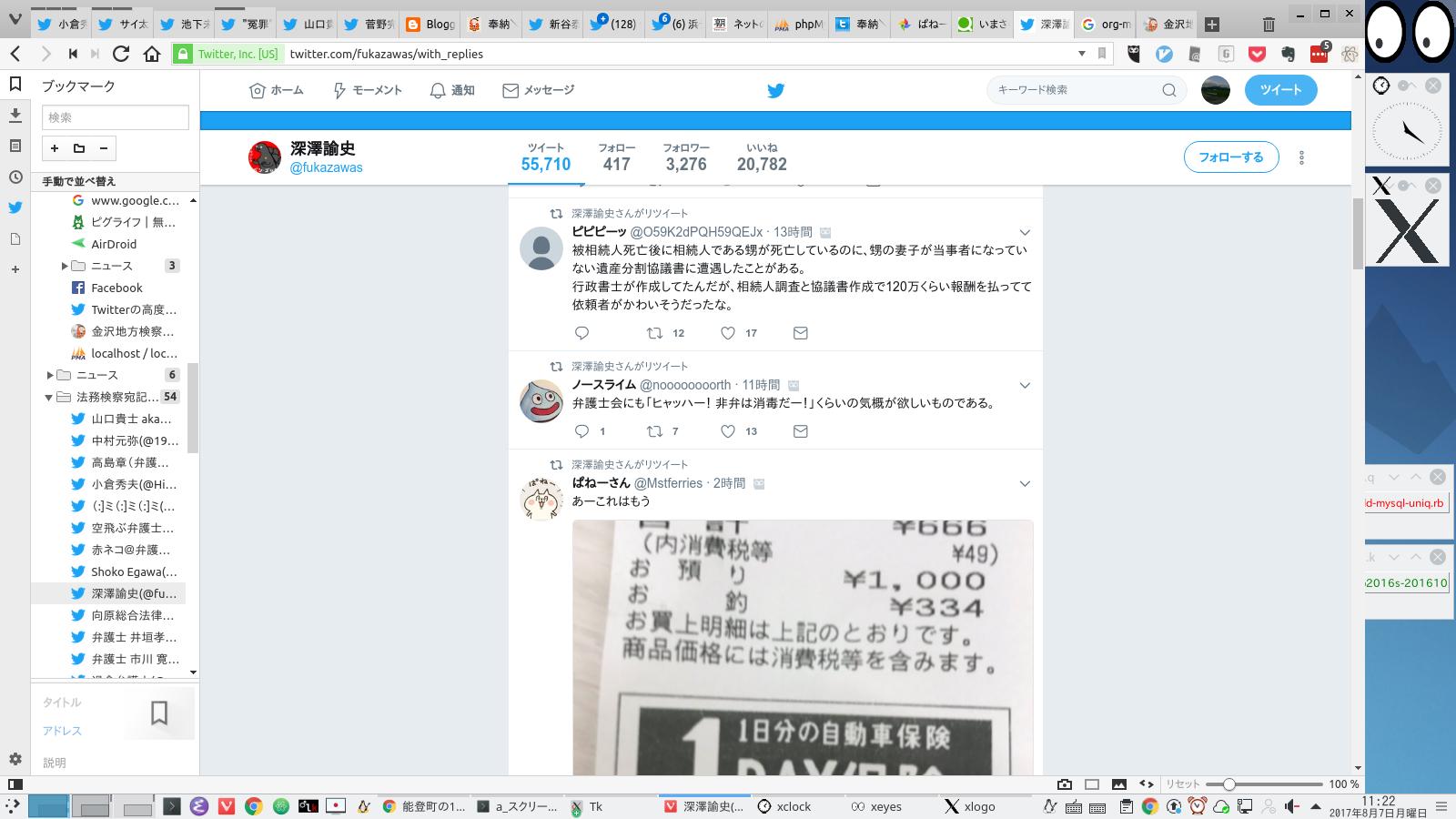Reload the current page
Viewport: 1456px width, 819px height.
tap(121, 54)
